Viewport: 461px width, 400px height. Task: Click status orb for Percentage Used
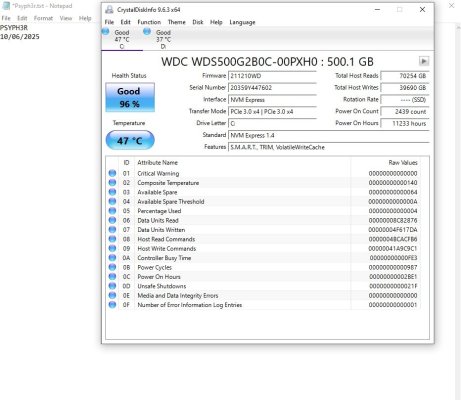[112, 211]
